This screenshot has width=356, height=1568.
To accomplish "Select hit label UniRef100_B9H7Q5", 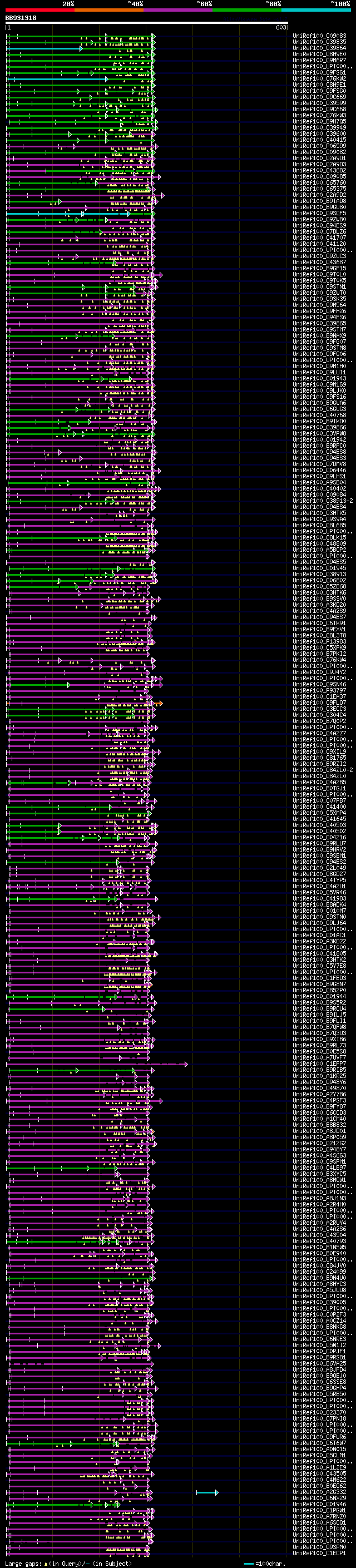I will coord(319,121).
